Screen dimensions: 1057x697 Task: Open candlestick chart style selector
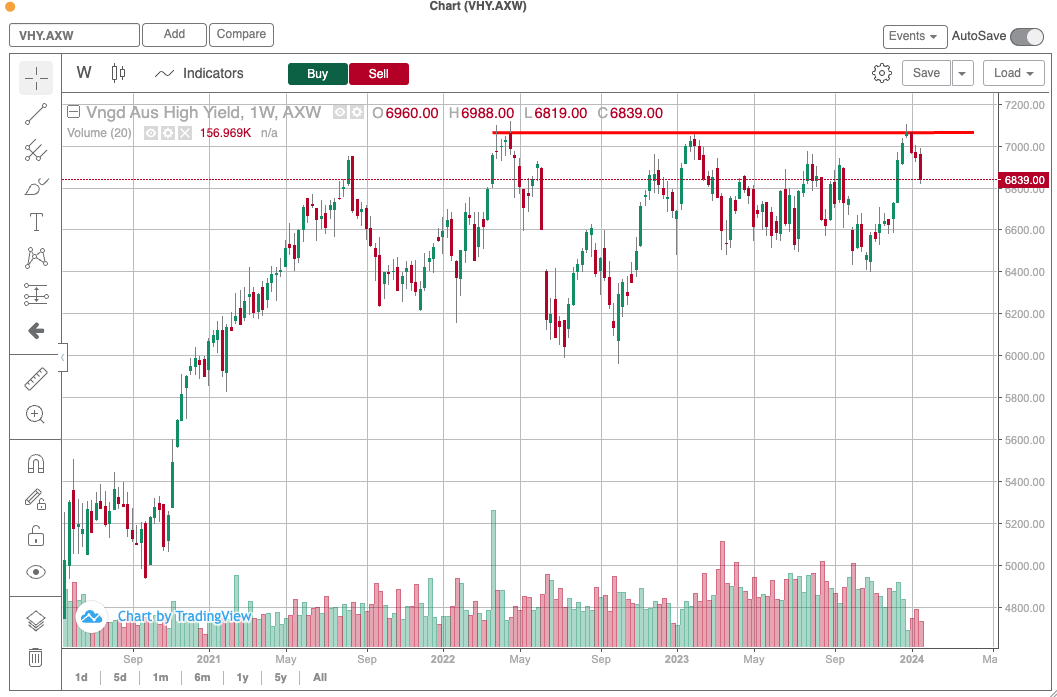tap(119, 73)
